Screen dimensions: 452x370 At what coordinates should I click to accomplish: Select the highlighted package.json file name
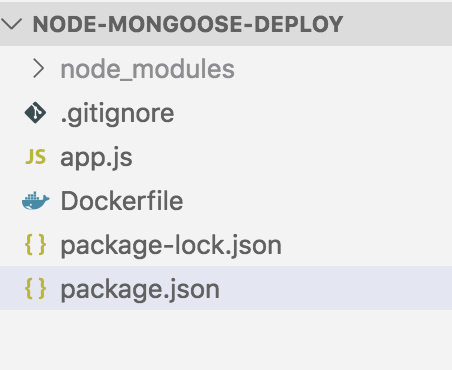tap(140, 290)
